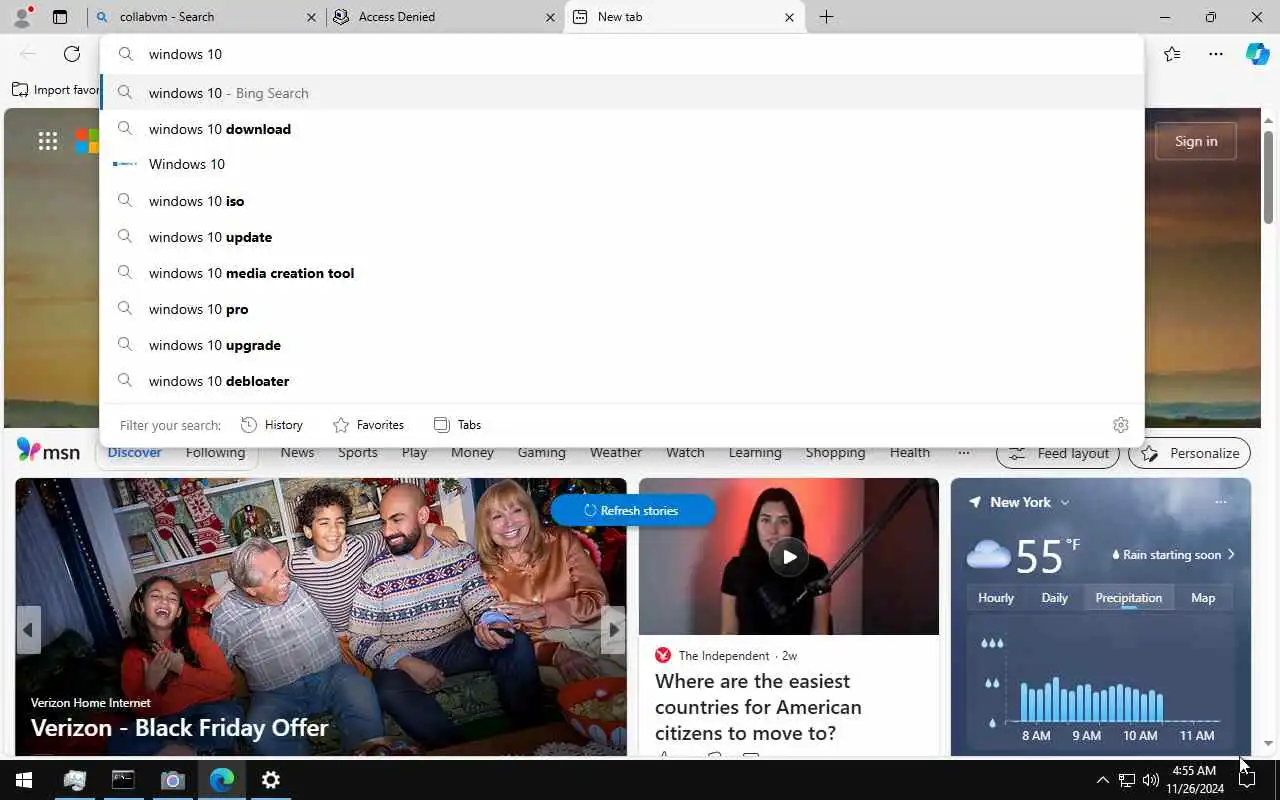Show hidden system tray icons
1280x800 pixels.
pyautogui.click(x=1102, y=780)
